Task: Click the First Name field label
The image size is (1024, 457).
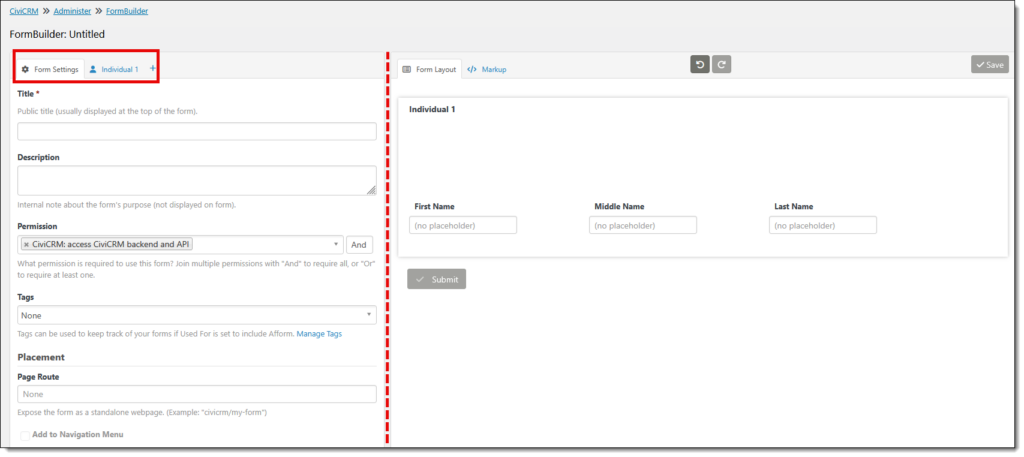Action: (x=434, y=206)
